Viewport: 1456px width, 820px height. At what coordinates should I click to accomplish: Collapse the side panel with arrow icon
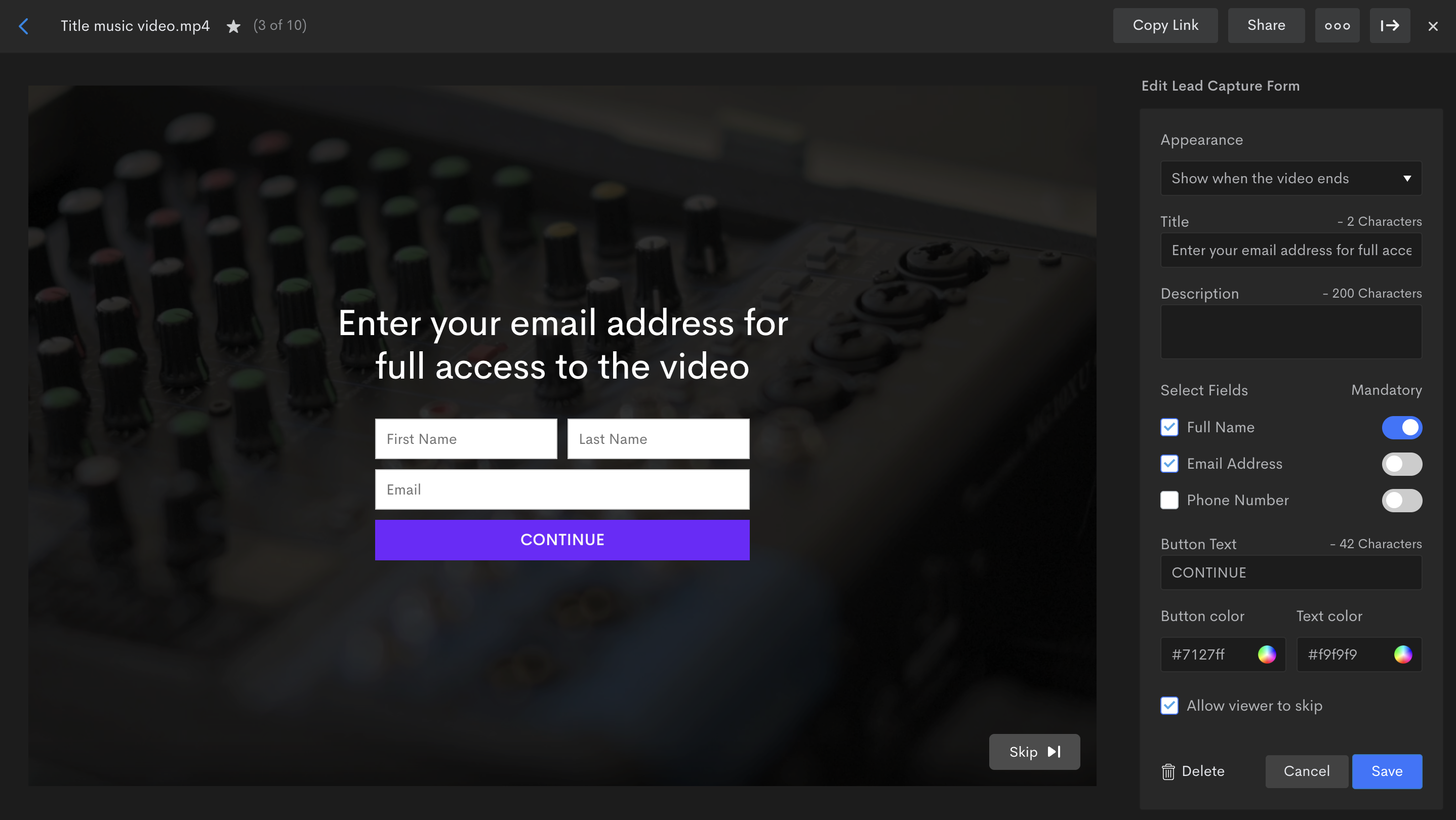point(1389,25)
